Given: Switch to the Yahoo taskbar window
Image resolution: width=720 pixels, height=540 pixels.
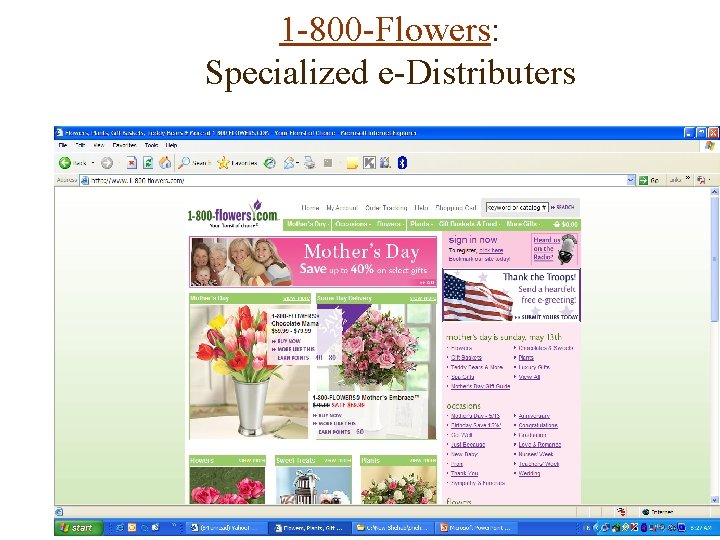Looking at the screenshot, I should [x=227, y=528].
